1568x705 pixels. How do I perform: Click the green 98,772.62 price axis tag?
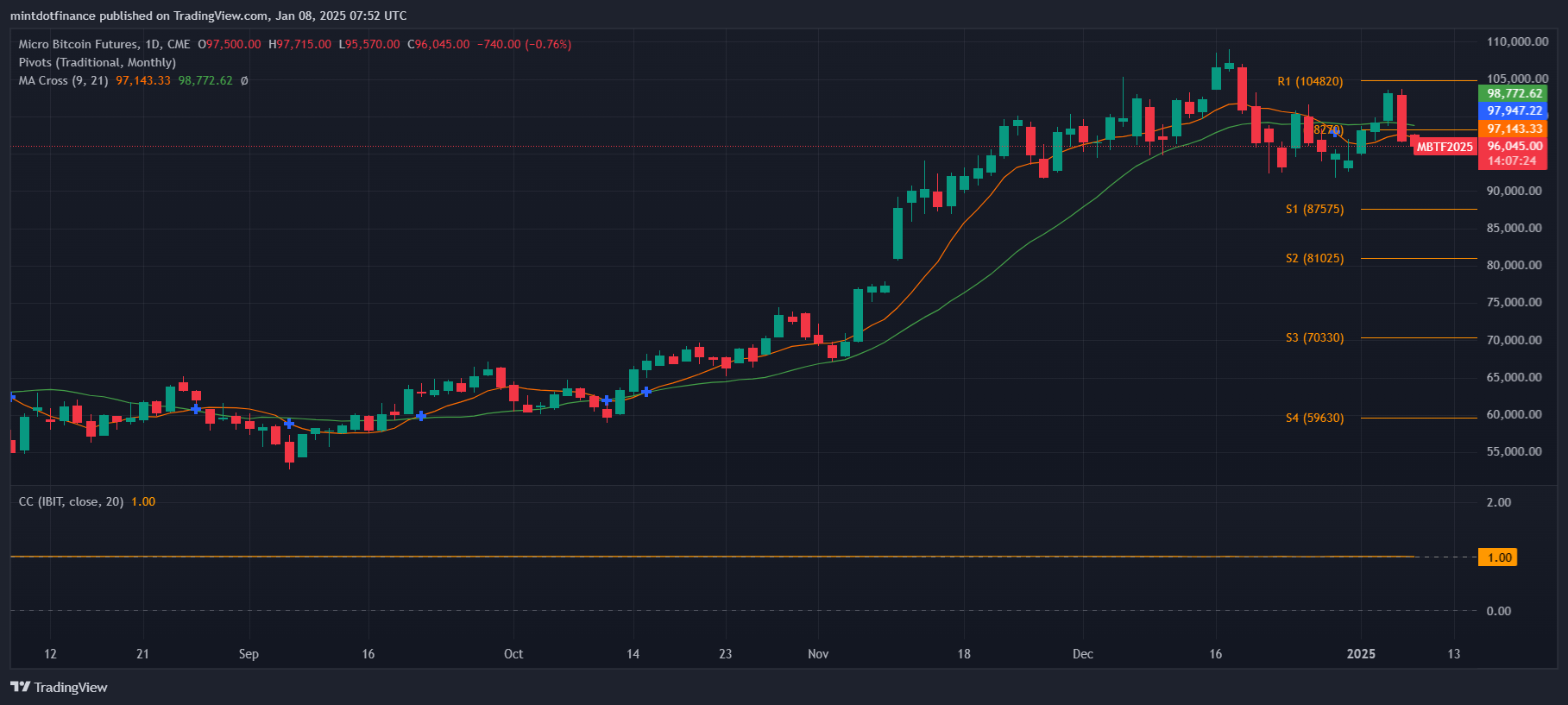1514,93
